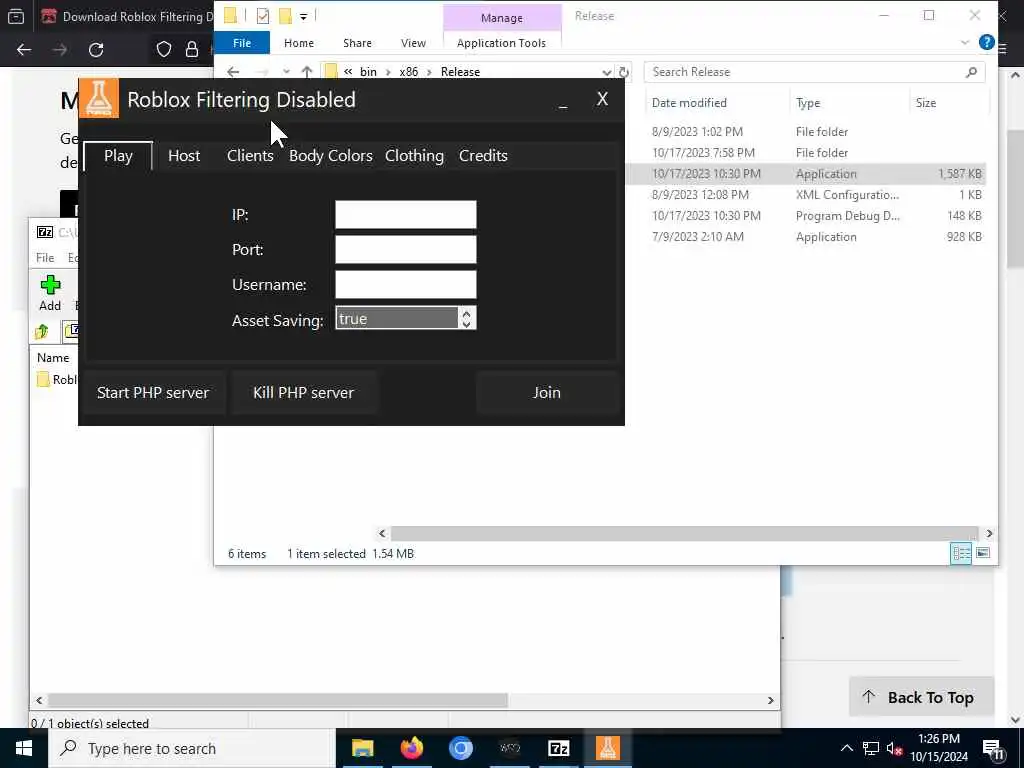This screenshot has height=768, width=1024.
Task: Focus the Port text box
Action: click(x=406, y=249)
